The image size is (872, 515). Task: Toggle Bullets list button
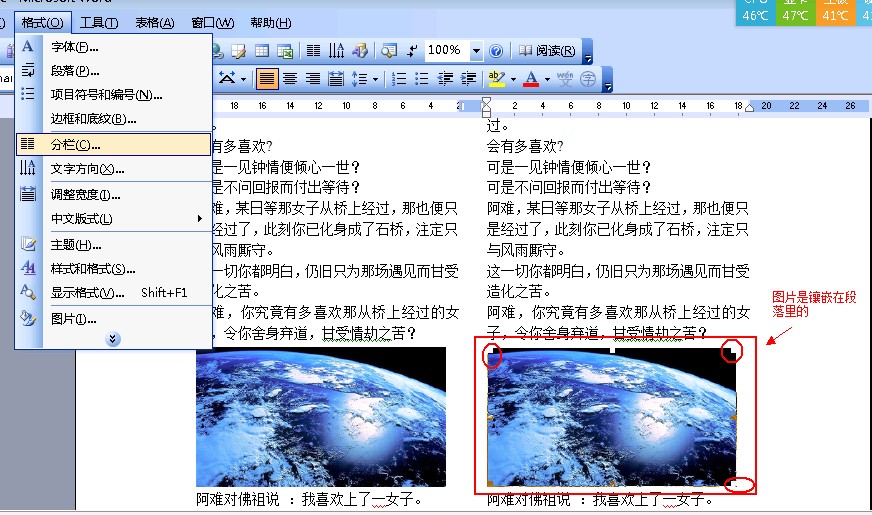point(422,79)
